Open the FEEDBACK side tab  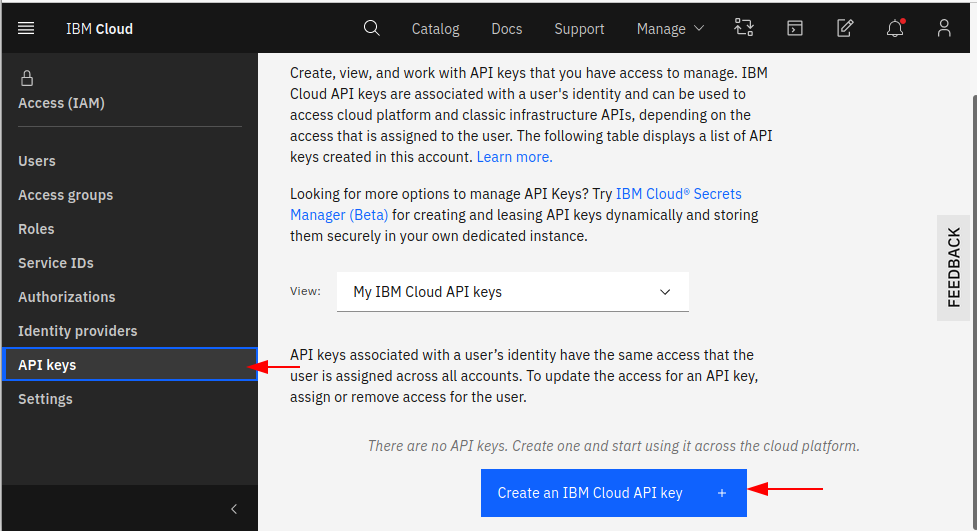pyautogui.click(x=953, y=268)
